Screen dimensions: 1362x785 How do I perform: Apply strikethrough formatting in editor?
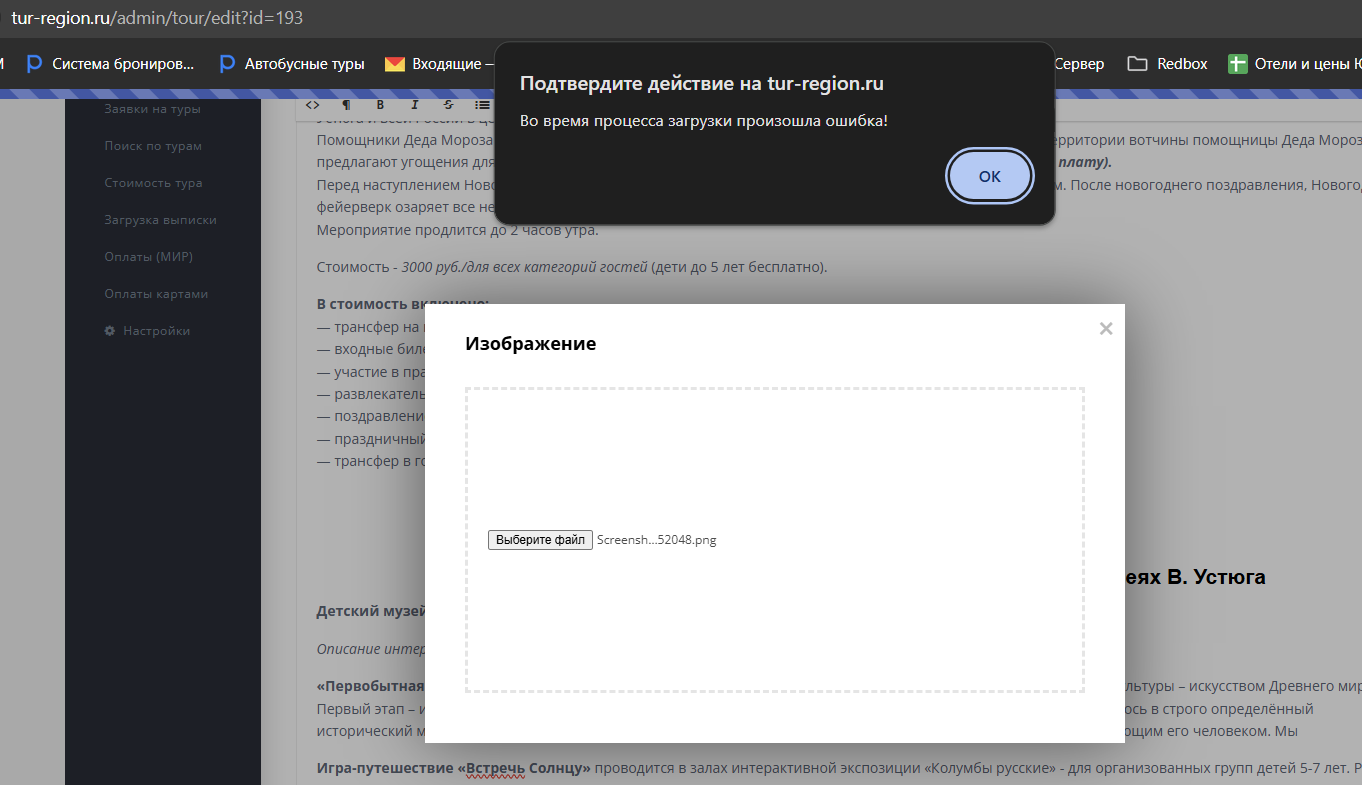(448, 104)
